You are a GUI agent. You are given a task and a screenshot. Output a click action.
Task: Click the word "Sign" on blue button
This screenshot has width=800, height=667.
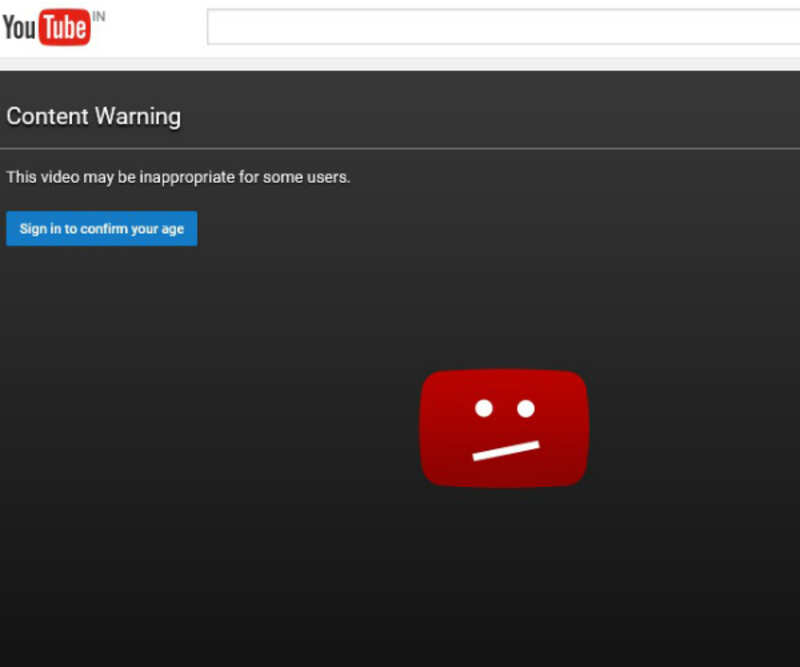tap(33, 229)
